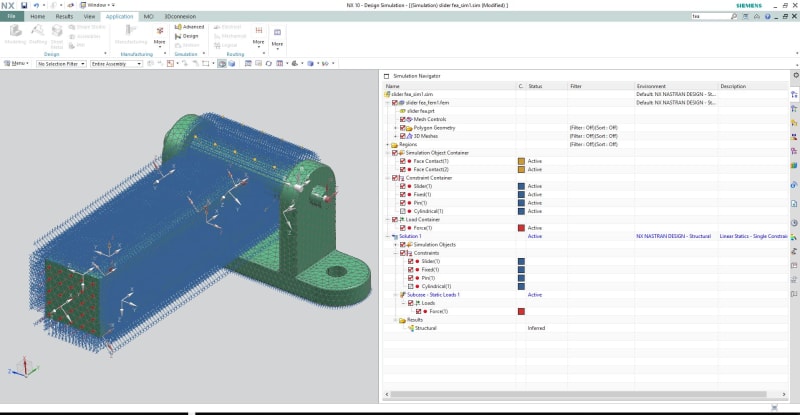Image resolution: width=800 pixels, height=415 pixels.
Task: Open the Entire Assembly scope dropdown
Action: coord(116,64)
